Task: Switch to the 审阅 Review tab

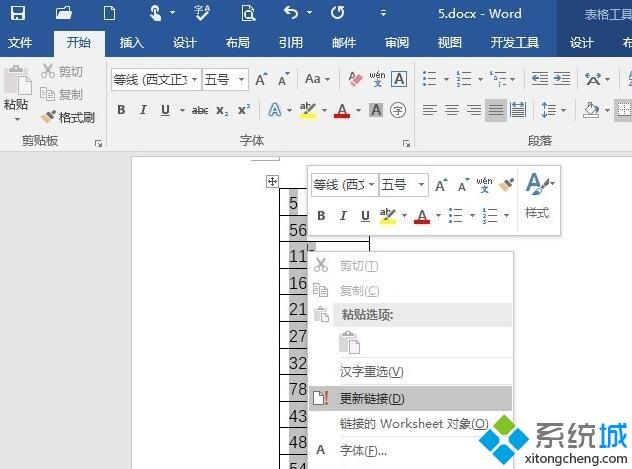Action: coord(397,42)
